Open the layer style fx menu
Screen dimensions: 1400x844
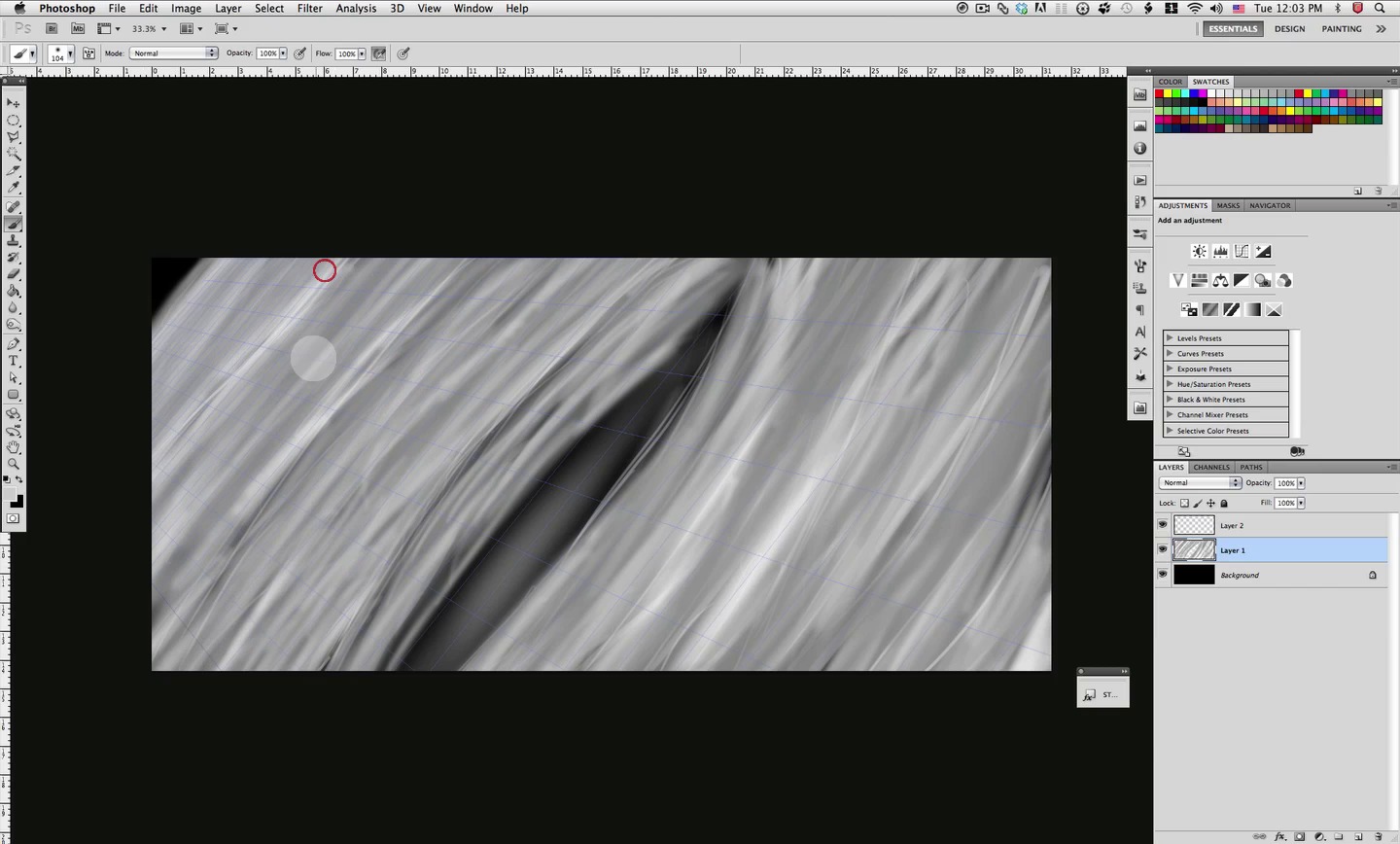[x=1280, y=836]
